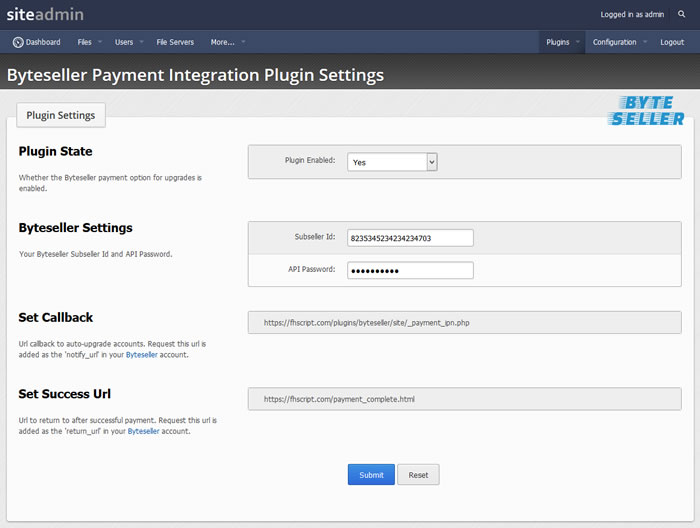Click the 'Plugin Enabled:' label

coord(310,160)
